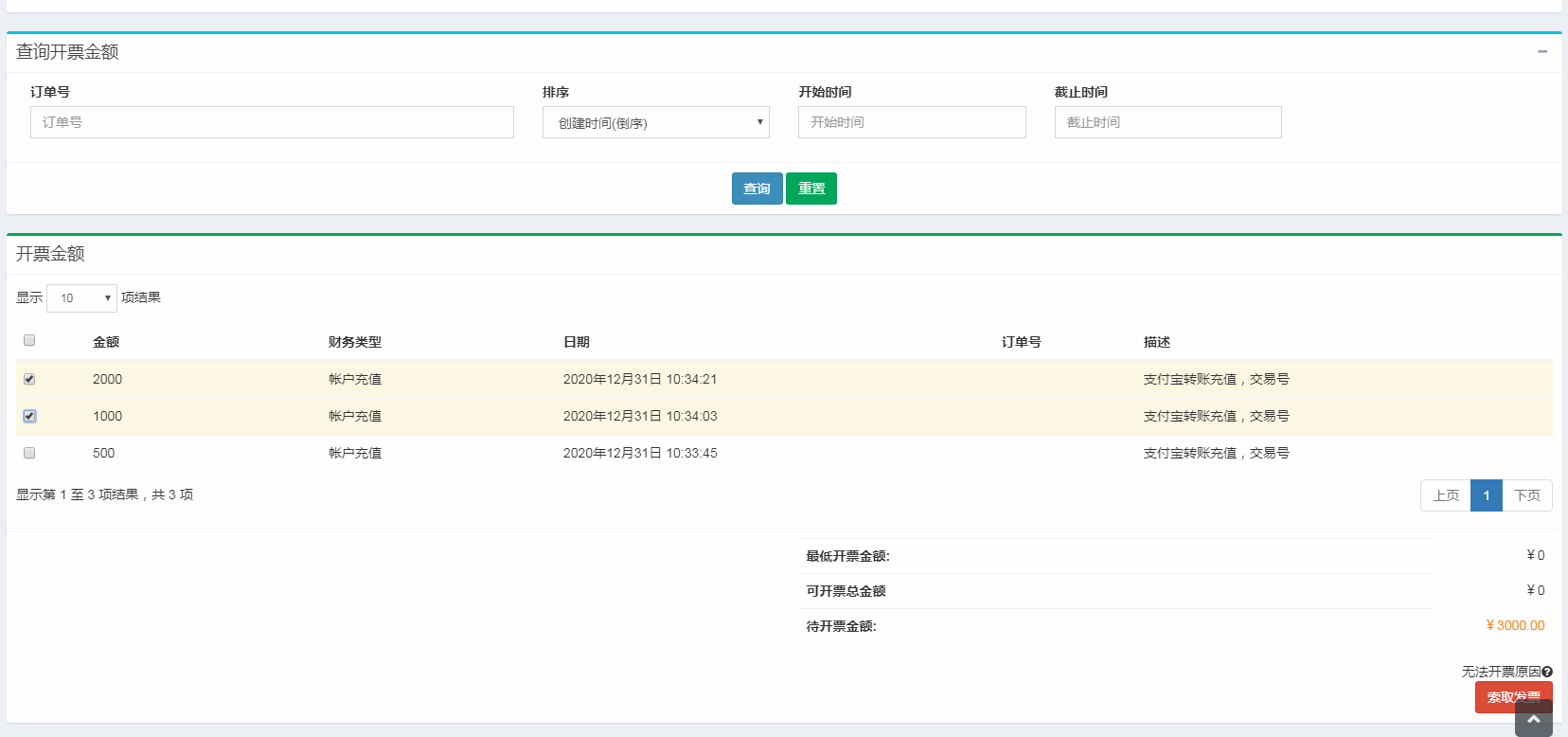Click the red 索取发票 button
This screenshot has width=1568, height=737.
1513,697
